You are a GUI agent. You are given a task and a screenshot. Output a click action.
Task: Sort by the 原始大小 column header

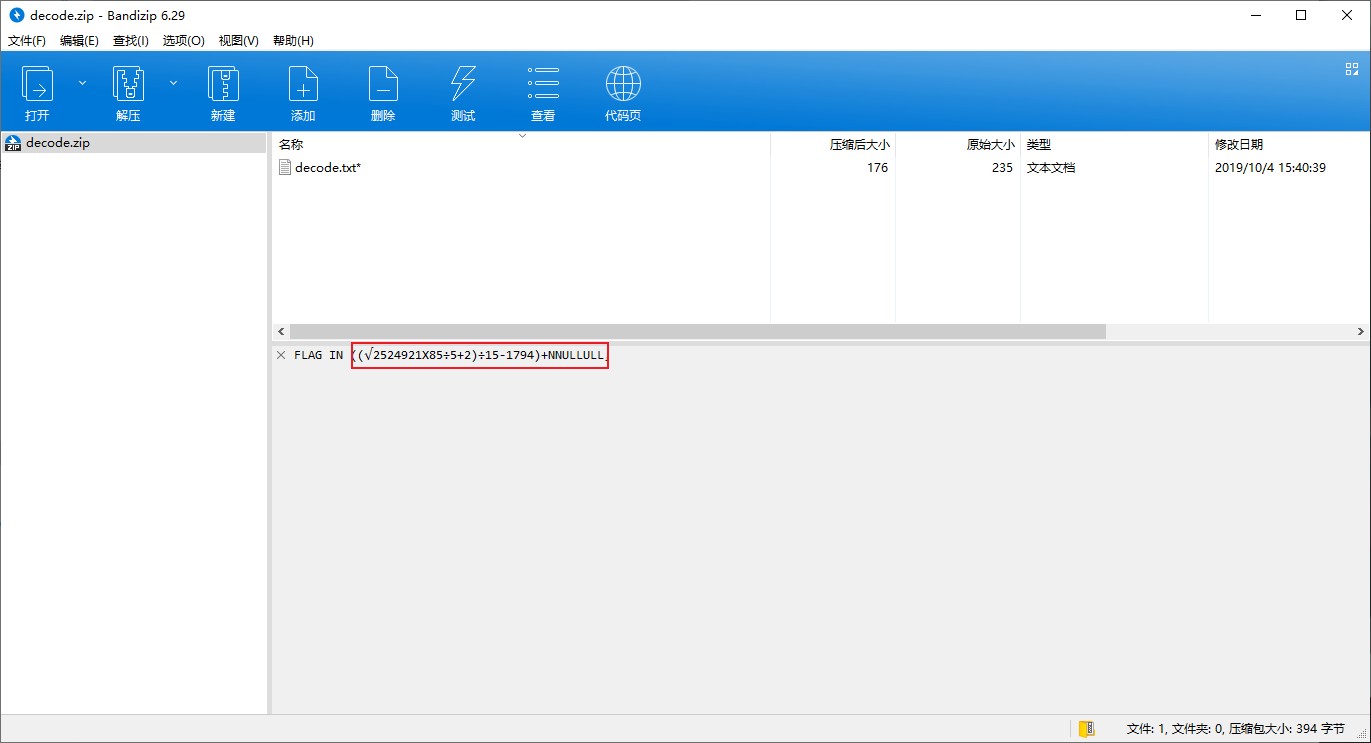pos(990,144)
